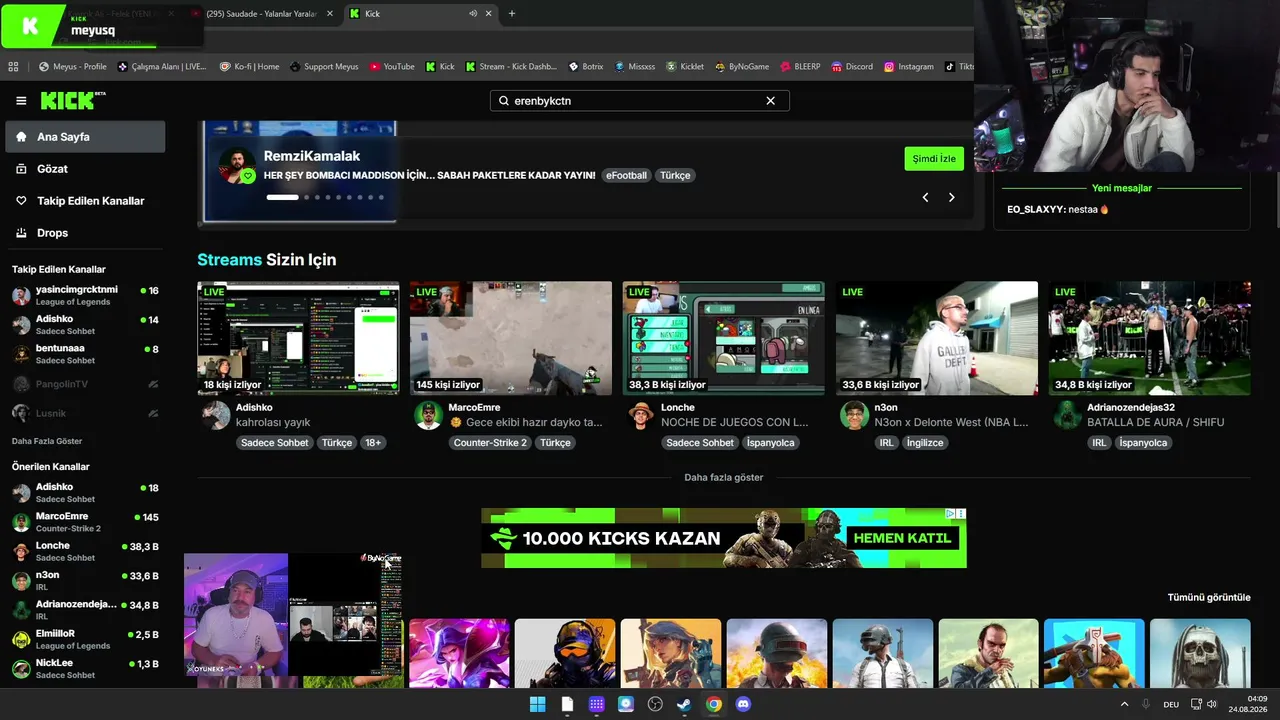The image size is (1280, 720).
Task: Go to Ana Sayfa in the sidebar
Action: (x=85, y=137)
